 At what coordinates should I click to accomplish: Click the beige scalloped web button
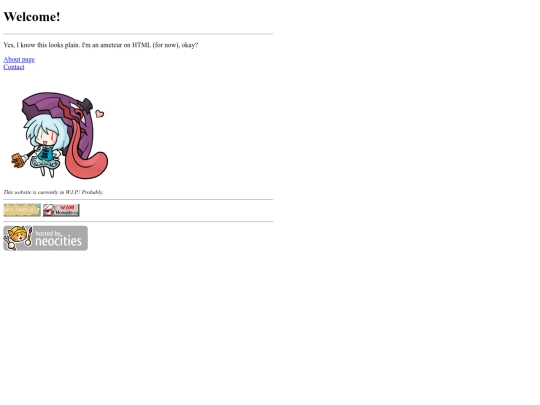click(22, 210)
